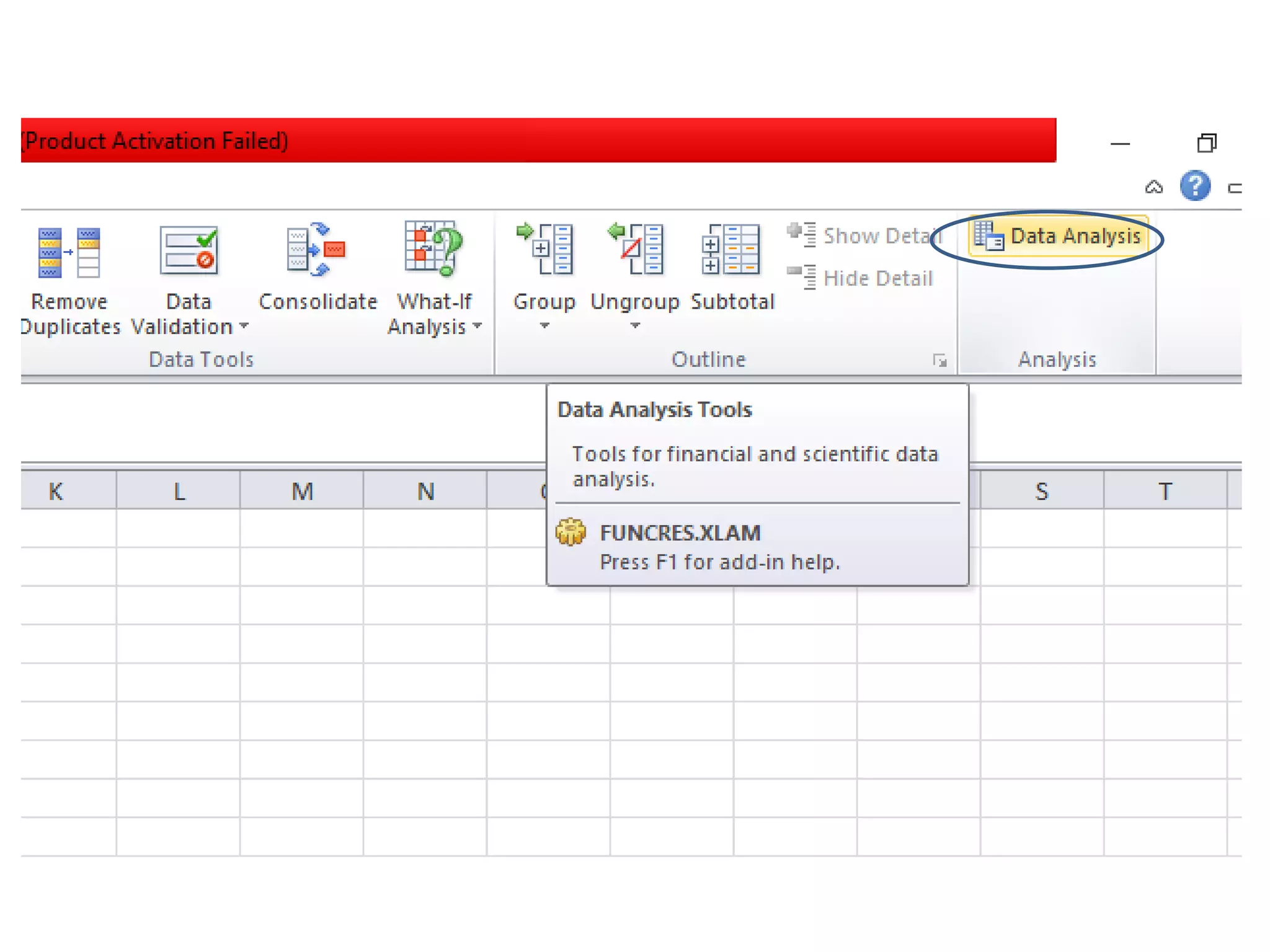This screenshot has width=1270, height=952.
Task: Minimize the ribbon with the caret icon
Action: point(1153,187)
